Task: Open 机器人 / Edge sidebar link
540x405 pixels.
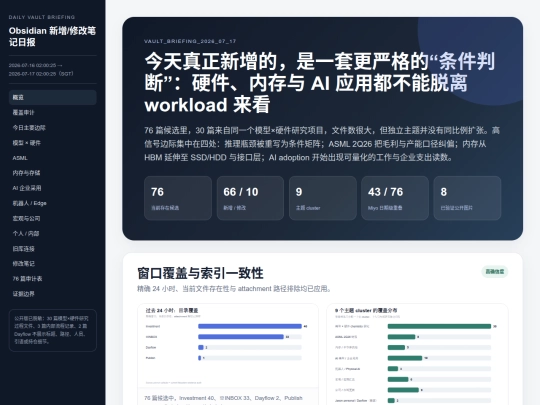Action: [52, 203]
